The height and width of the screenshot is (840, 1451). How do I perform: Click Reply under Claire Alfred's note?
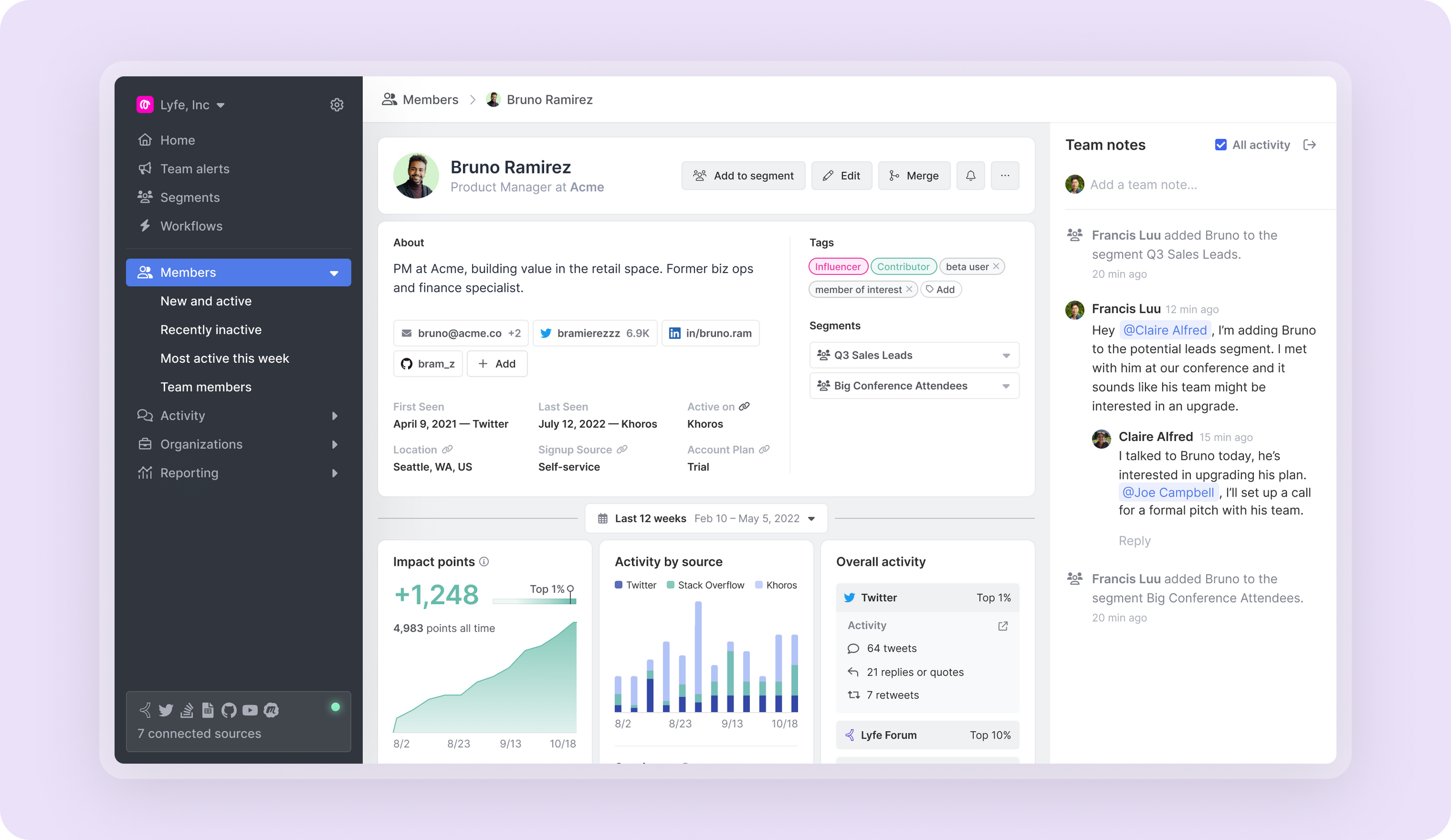click(x=1134, y=541)
